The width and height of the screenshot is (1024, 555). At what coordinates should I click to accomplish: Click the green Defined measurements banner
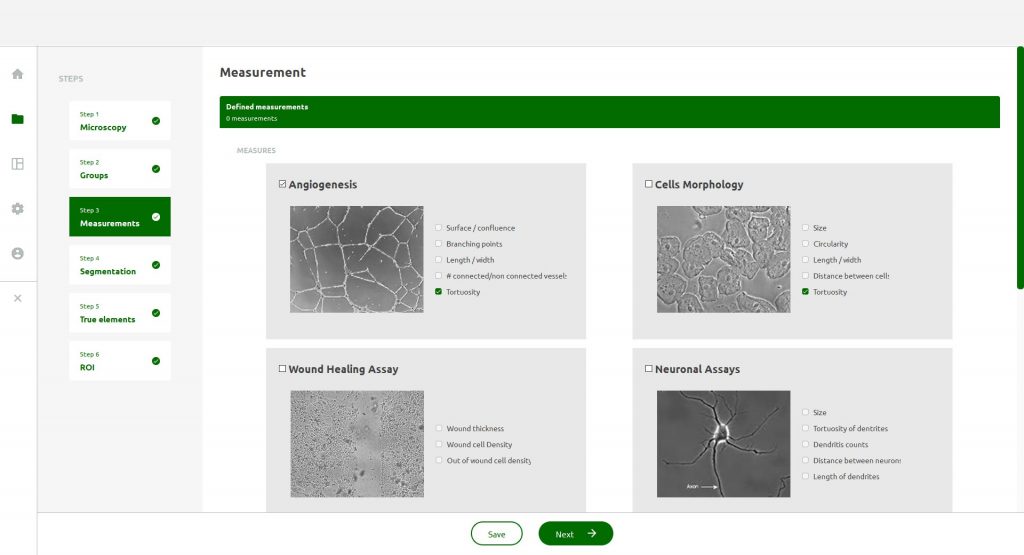point(609,112)
